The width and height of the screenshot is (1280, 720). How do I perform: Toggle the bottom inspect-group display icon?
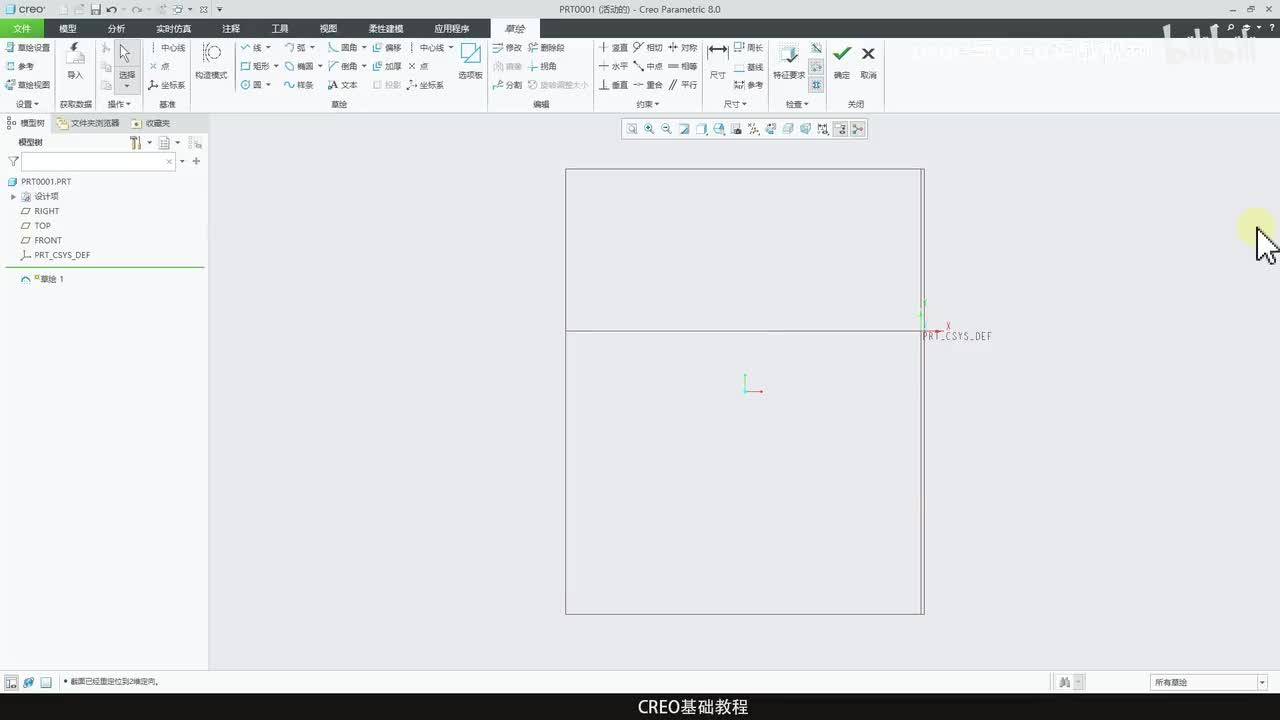[816, 85]
